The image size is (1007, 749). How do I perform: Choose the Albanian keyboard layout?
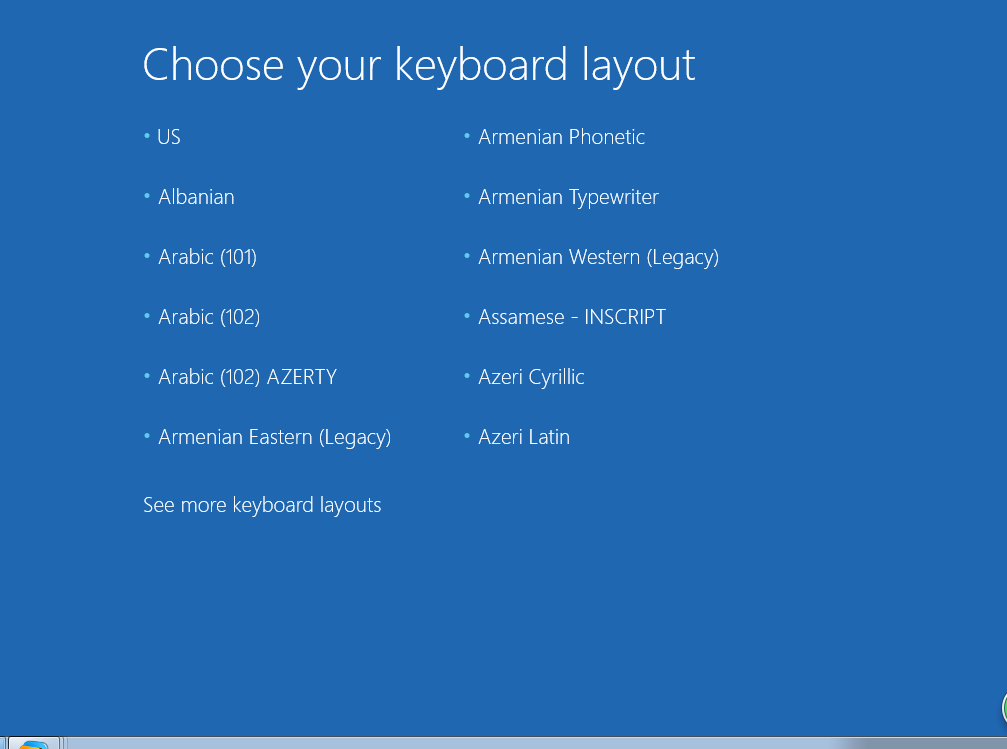click(196, 197)
